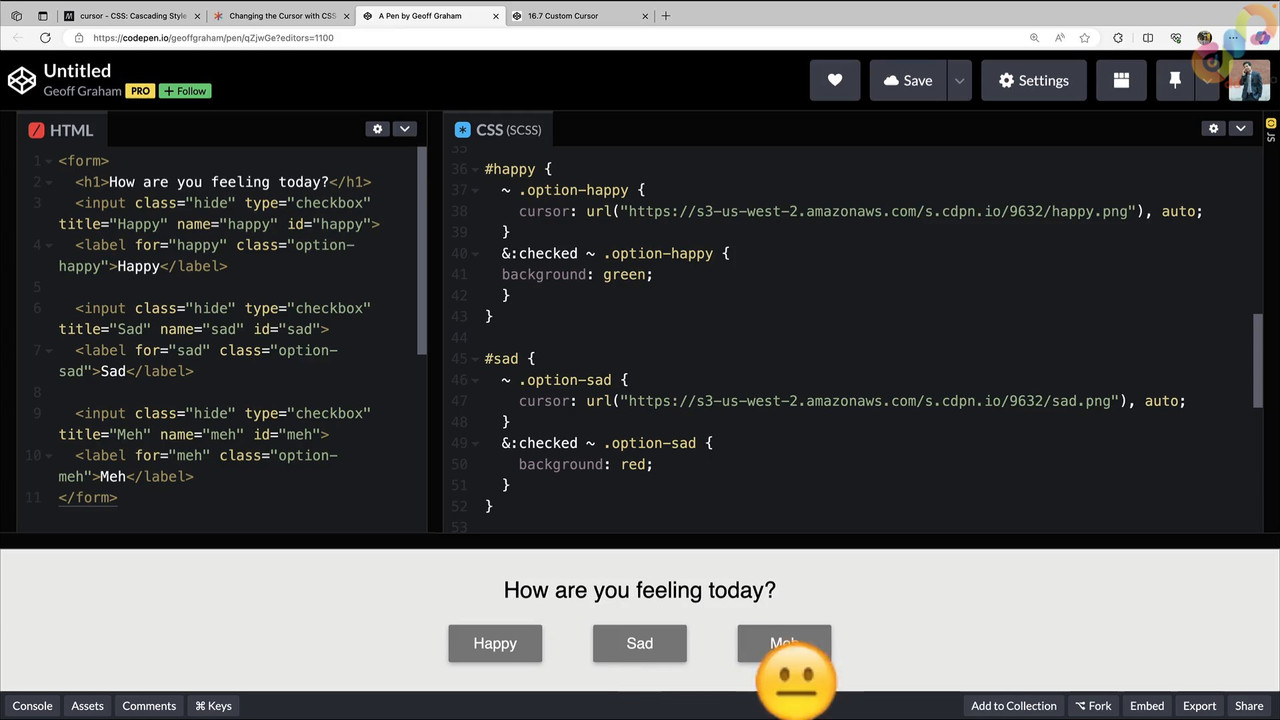Pin this pen
The width and height of the screenshot is (1280, 720).
coord(1175,81)
